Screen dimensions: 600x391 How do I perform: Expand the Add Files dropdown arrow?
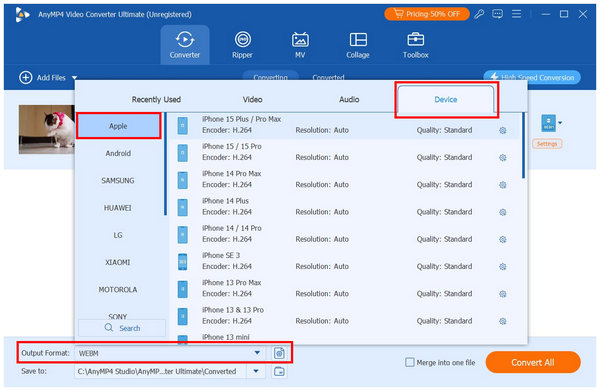(x=74, y=78)
